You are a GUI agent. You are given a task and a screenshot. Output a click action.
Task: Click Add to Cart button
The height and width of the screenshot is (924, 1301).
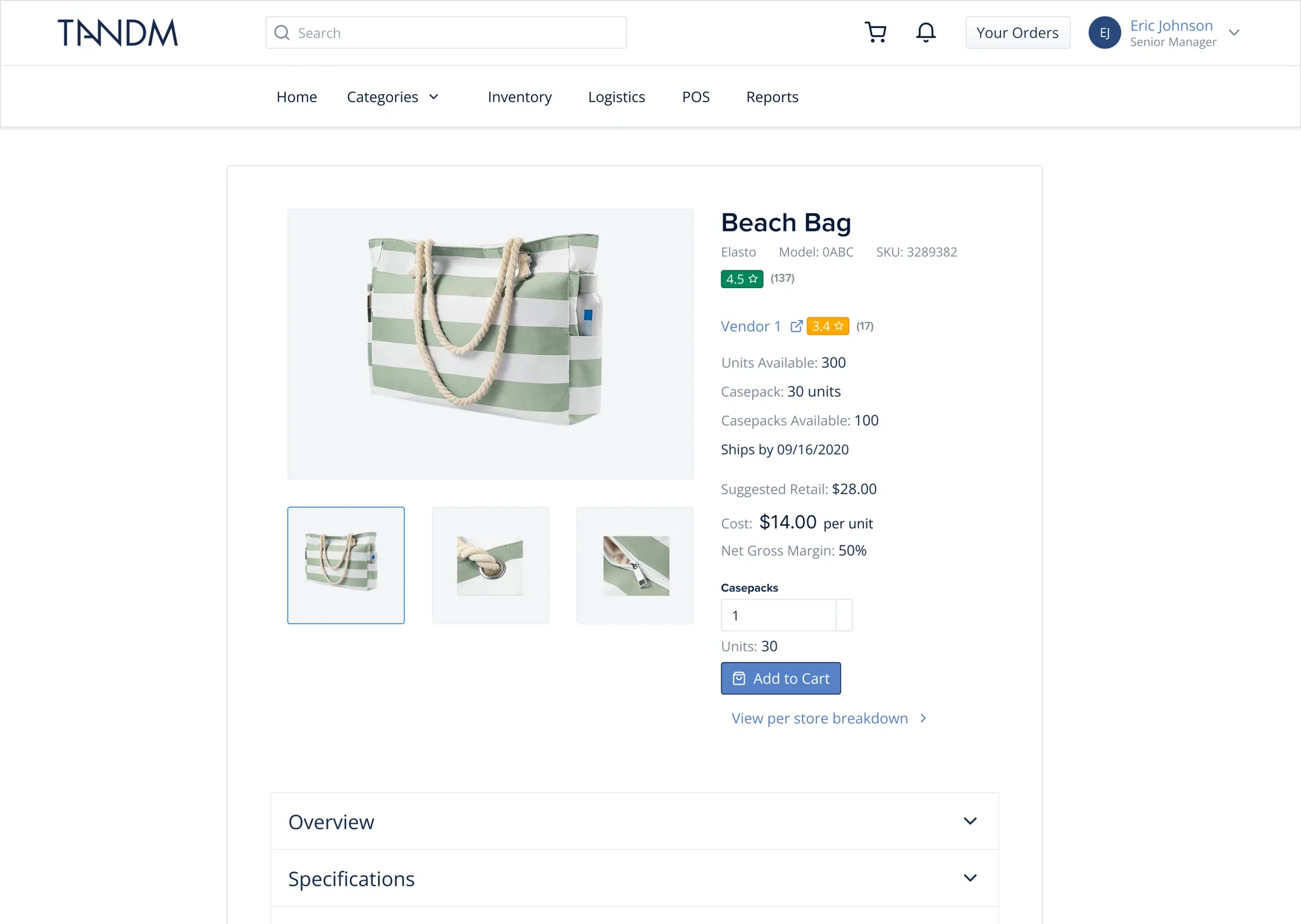click(781, 678)
